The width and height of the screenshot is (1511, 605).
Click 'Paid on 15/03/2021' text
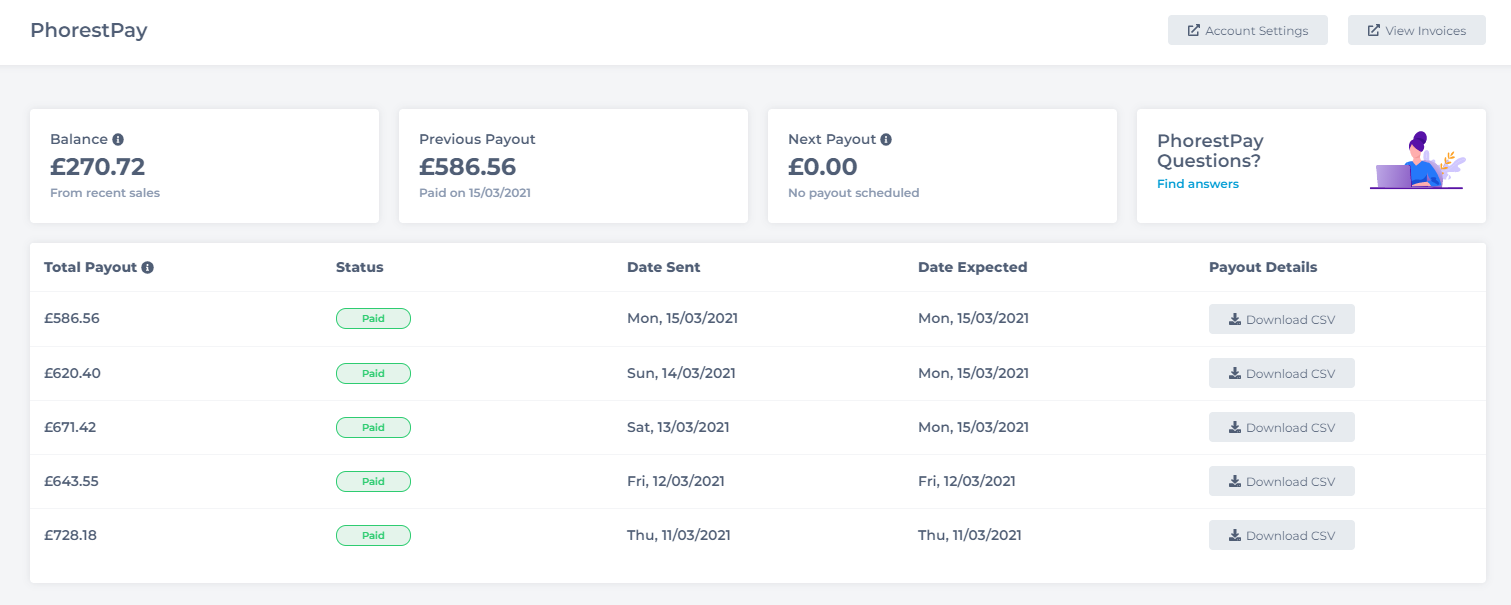[475, 192]
